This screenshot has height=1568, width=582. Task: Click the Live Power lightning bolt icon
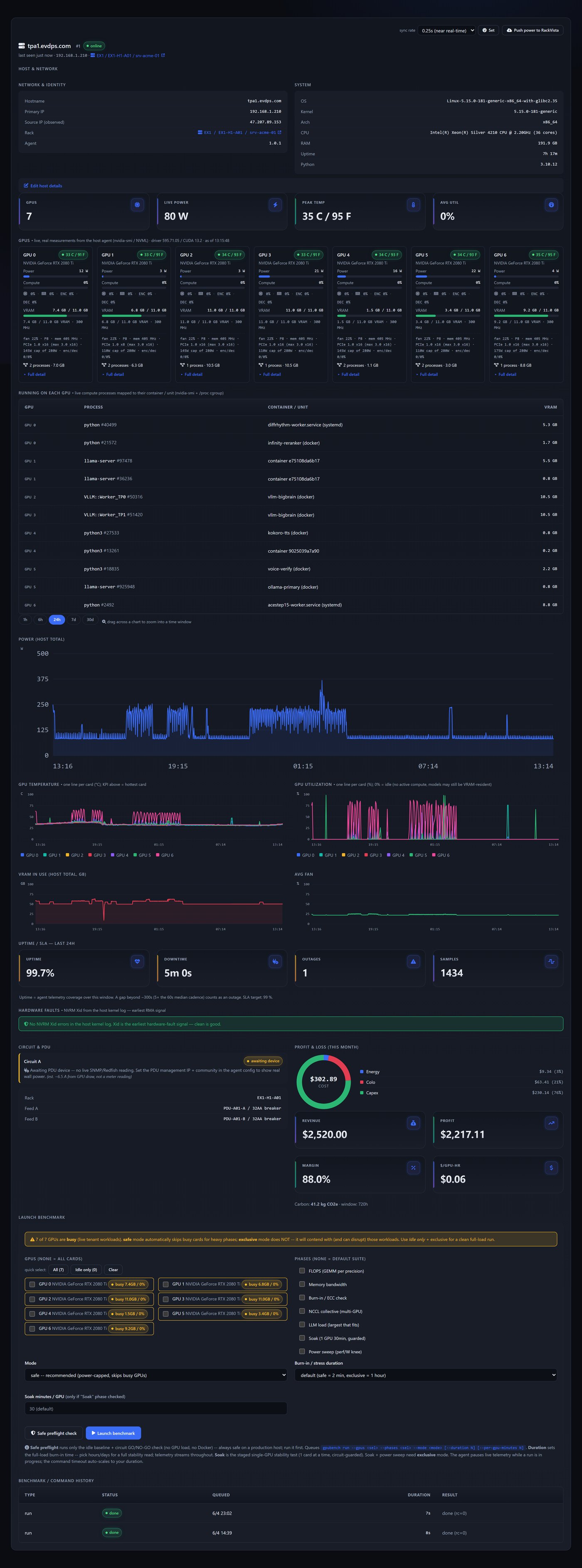click(x=275, y=205)
